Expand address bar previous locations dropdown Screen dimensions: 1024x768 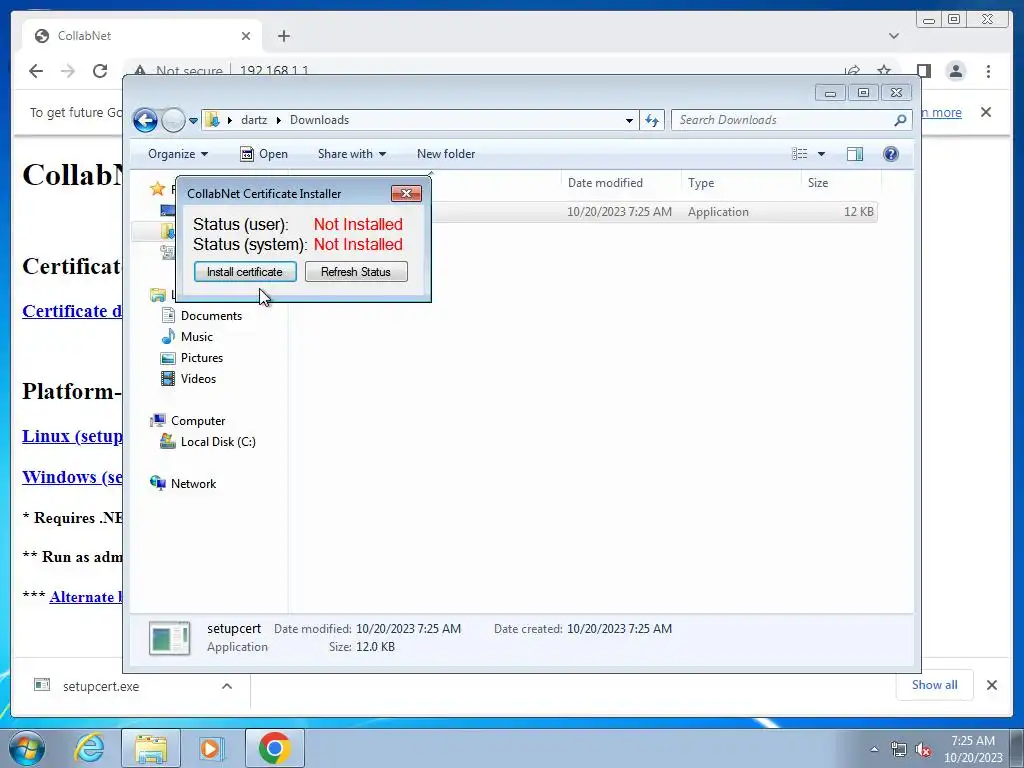tap(629, 120)
